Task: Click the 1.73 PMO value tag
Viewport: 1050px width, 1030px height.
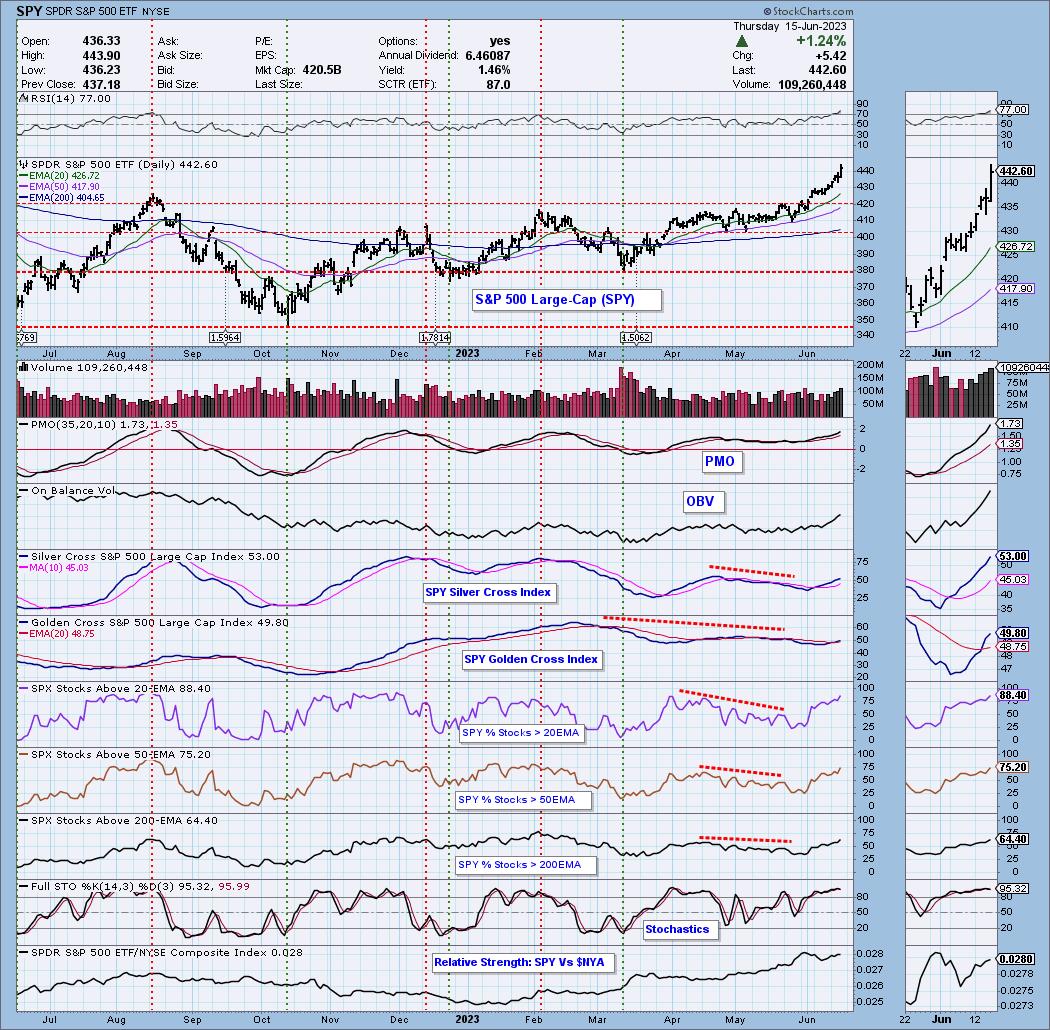Action: coord(1010,424)
